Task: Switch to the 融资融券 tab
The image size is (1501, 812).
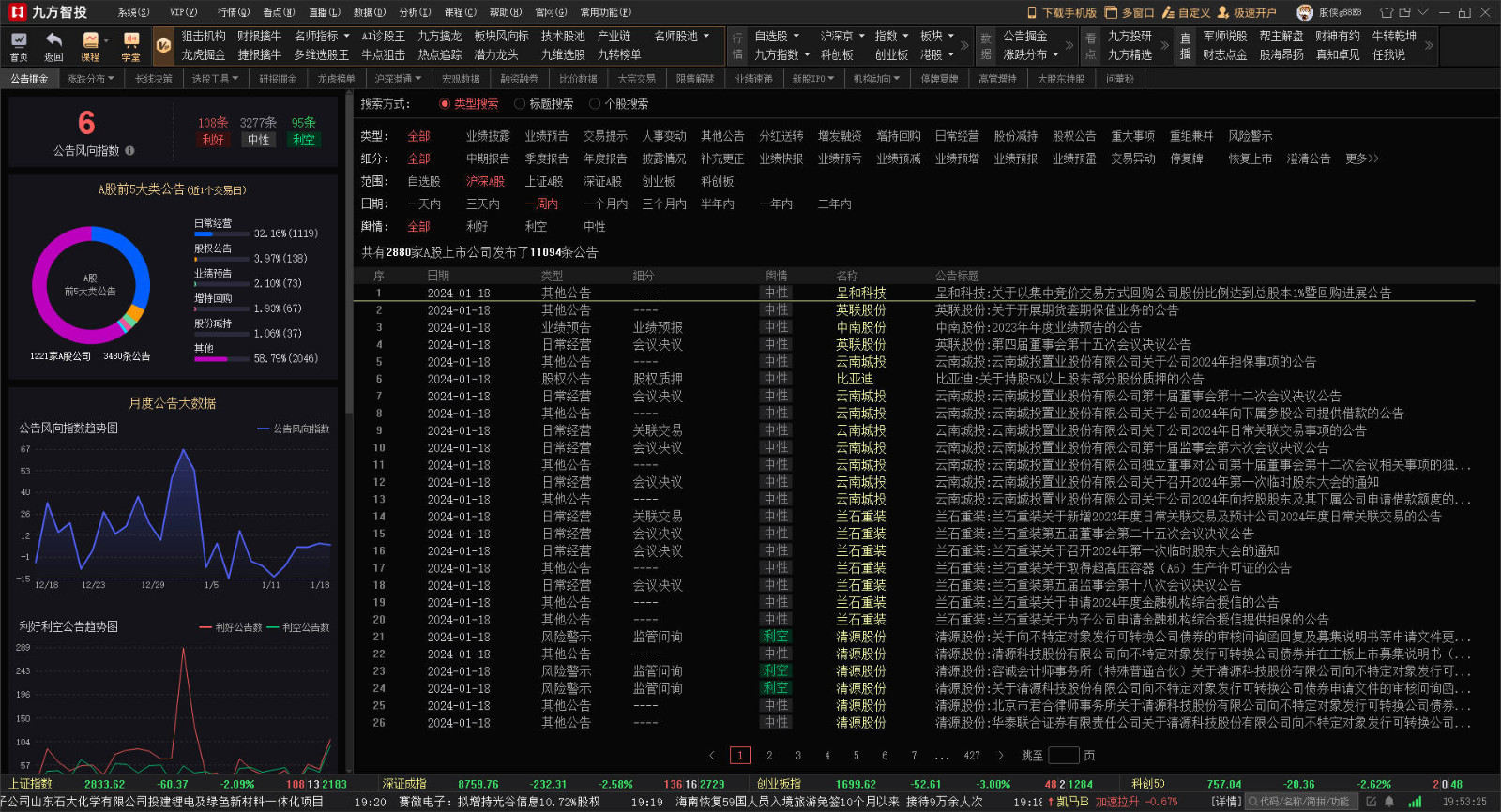Action: pyautogui.click(x=519, y=79)
